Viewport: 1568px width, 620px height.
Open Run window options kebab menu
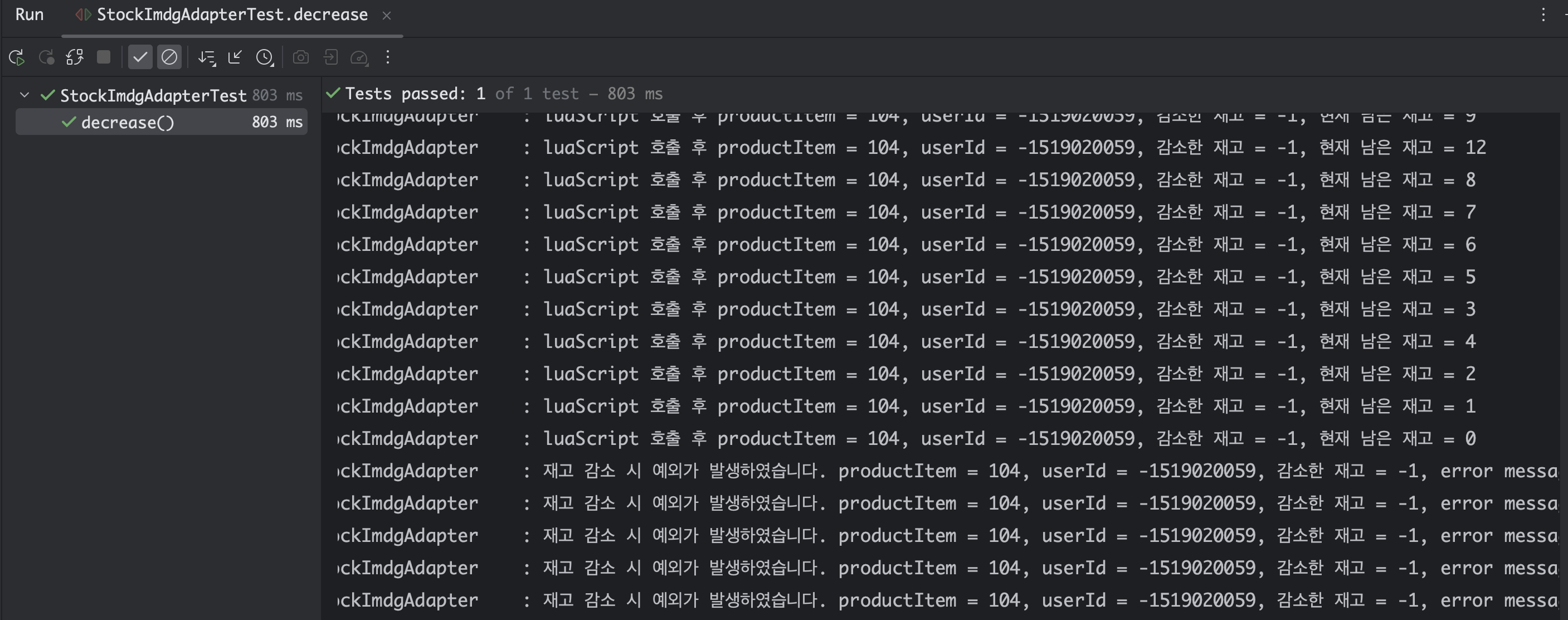click(x=1542, y=14)
